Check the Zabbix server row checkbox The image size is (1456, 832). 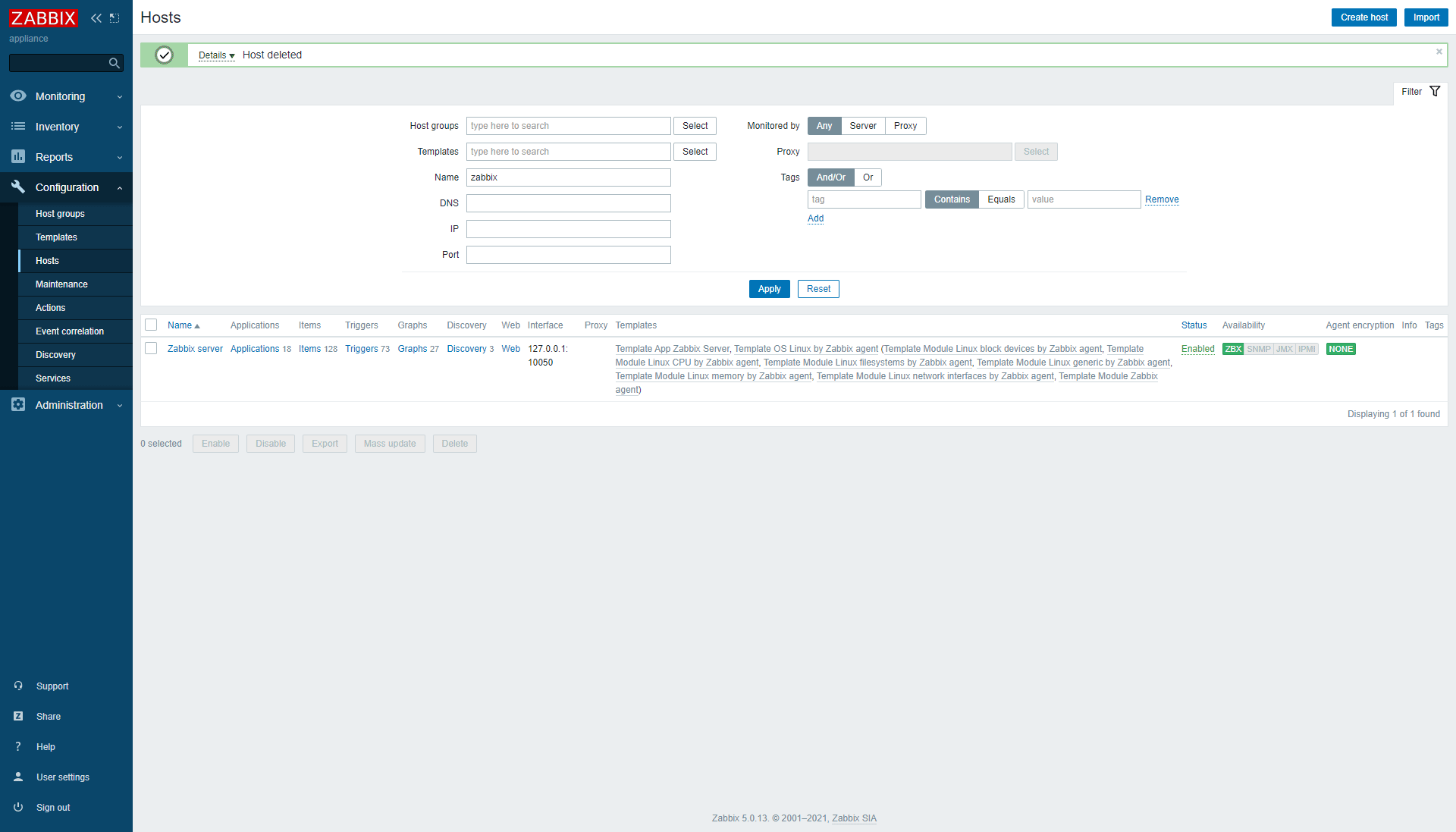pos(151,349)
